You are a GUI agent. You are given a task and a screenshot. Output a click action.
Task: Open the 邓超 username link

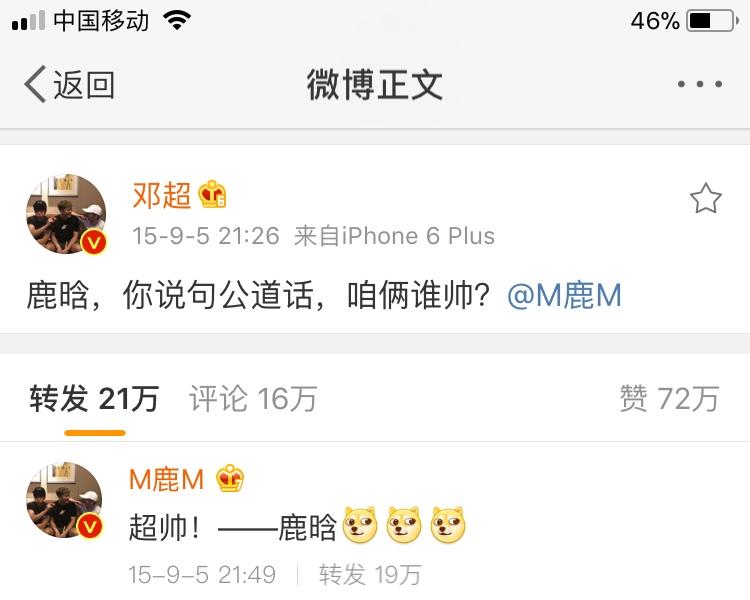[162, 195]
